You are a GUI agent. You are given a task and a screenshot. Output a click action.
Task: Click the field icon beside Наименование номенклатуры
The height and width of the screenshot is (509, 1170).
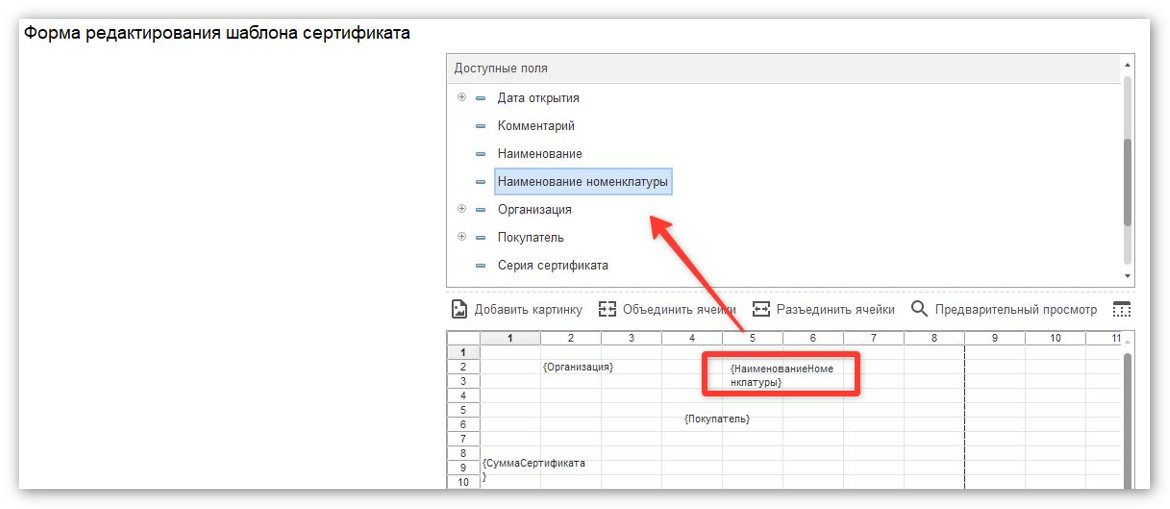pos(481,181)
